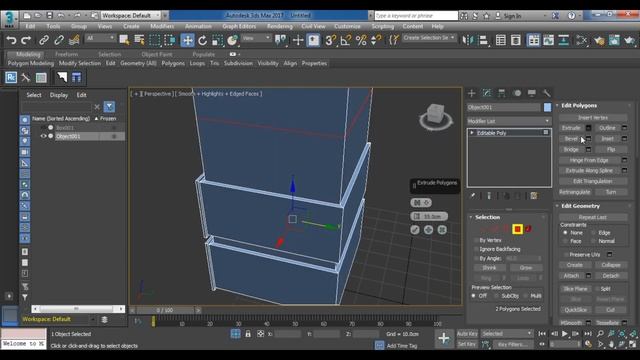Select the None constraint radio button
Image resolution: width=640 pixels, height=360 pixels.
[565, 233]
